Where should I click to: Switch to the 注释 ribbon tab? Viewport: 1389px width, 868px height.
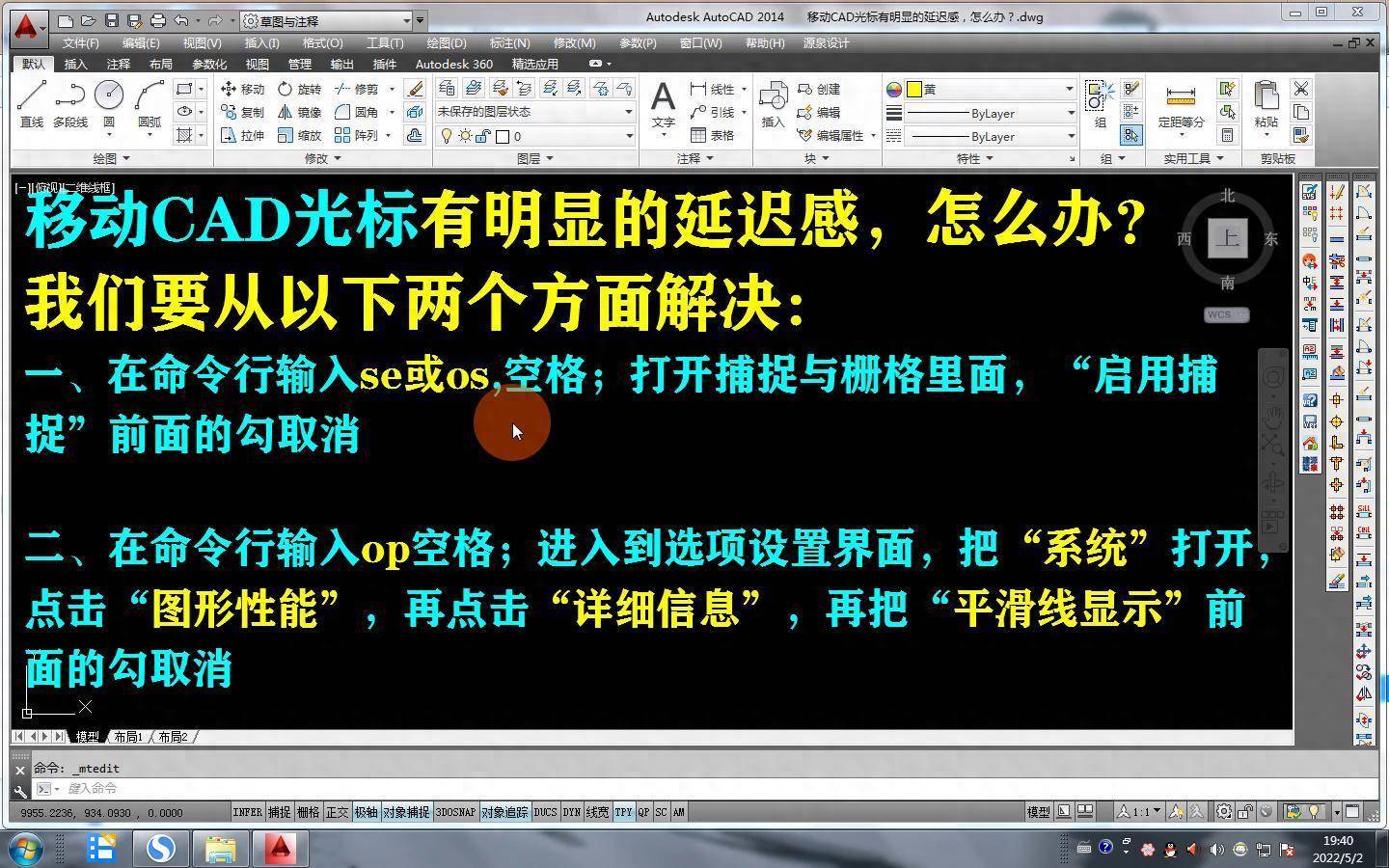[118, 64]
